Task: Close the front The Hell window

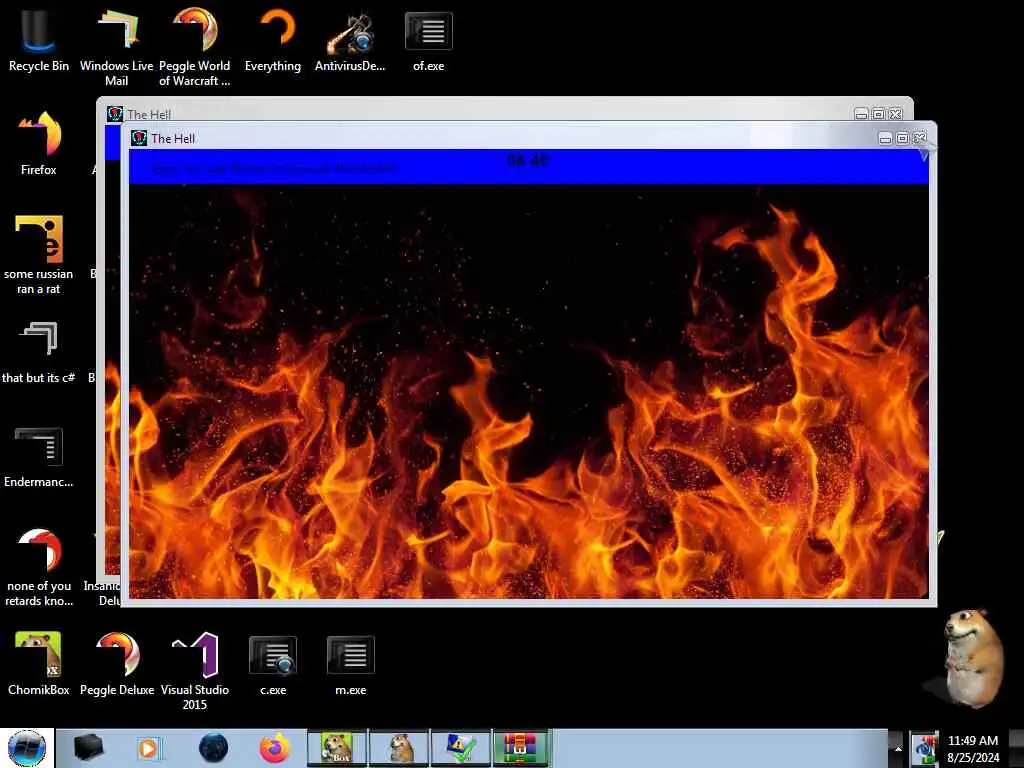Action: (920, 138)
